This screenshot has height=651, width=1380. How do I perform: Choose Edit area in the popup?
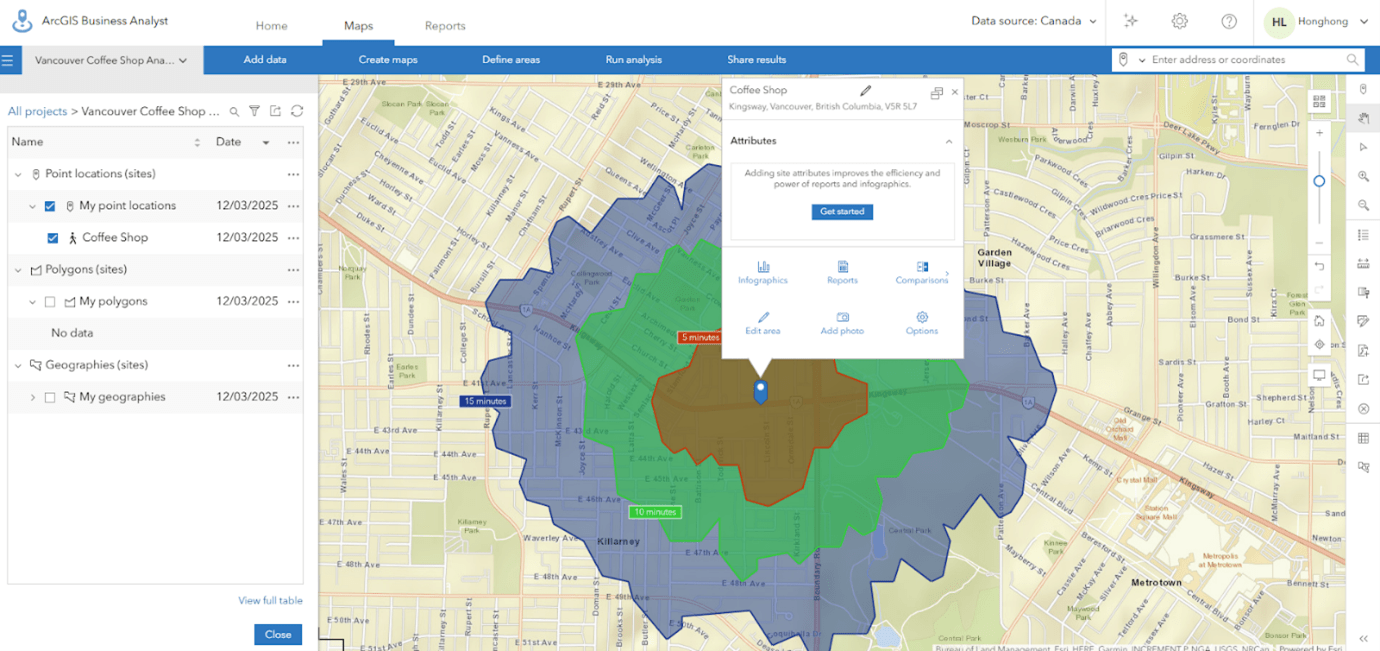tap(763, 323)
